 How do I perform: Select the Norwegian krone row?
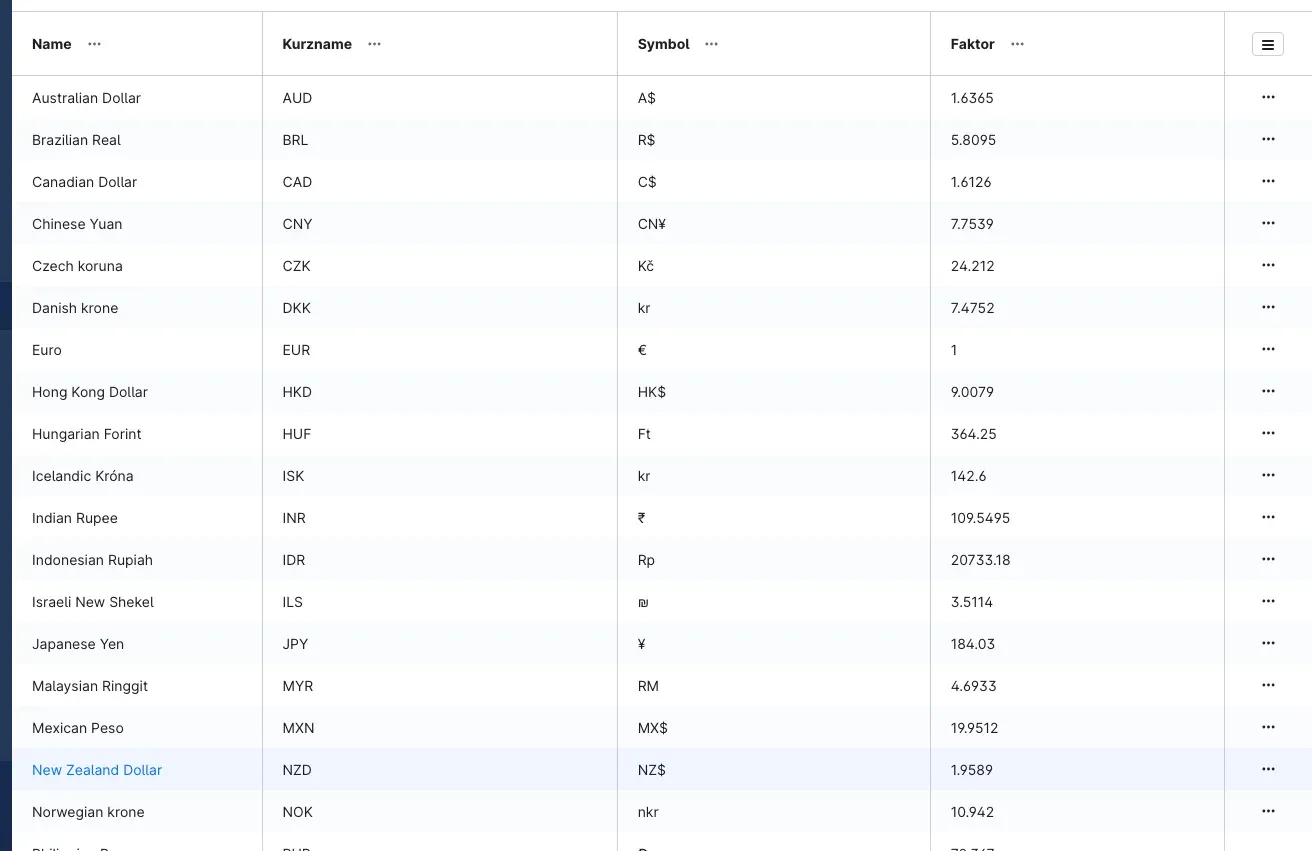pos(662,812)
